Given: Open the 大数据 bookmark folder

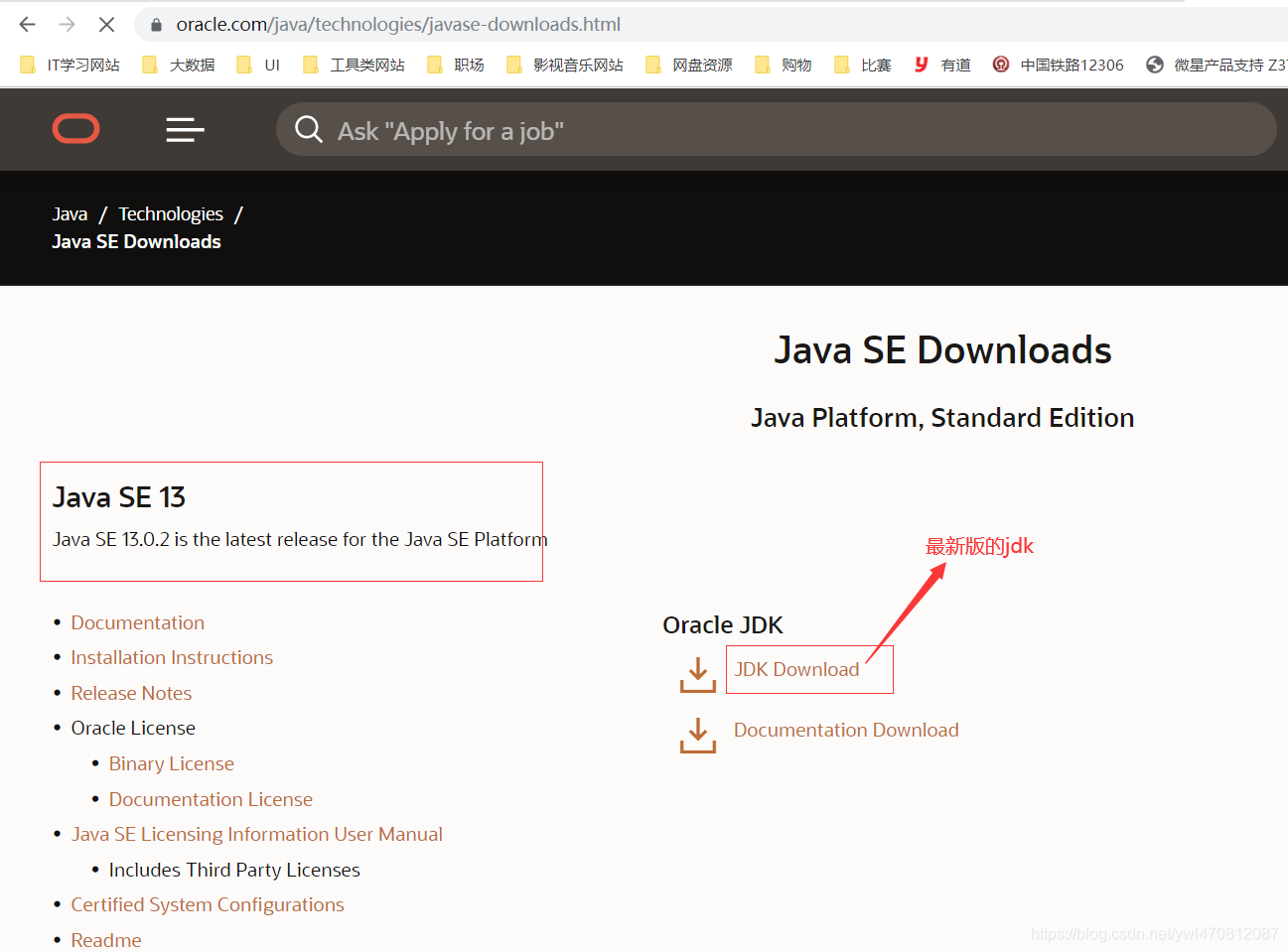Looking at the screenshot, I should pos(179,65).
